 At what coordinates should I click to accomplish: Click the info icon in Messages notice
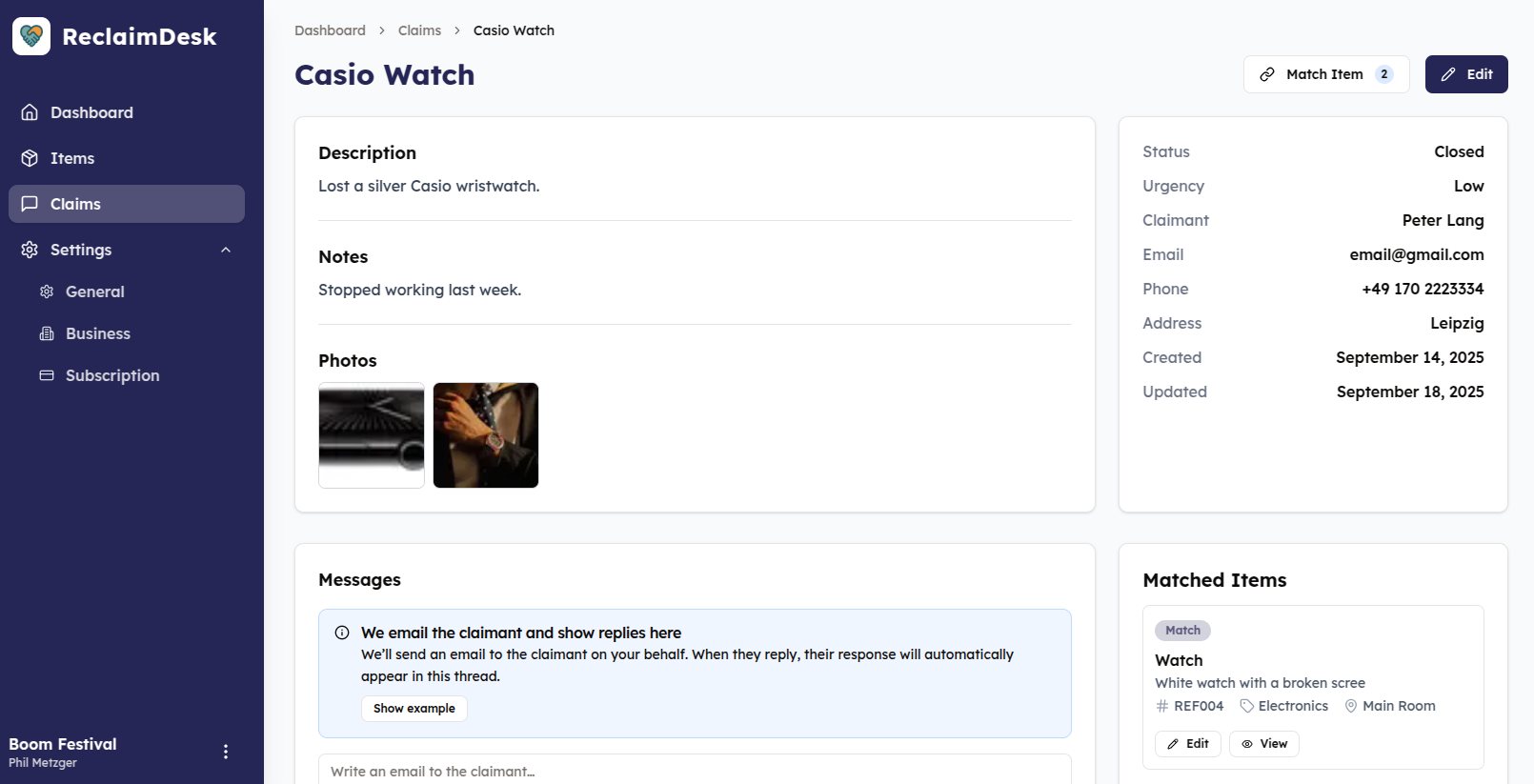pos(342,633)
